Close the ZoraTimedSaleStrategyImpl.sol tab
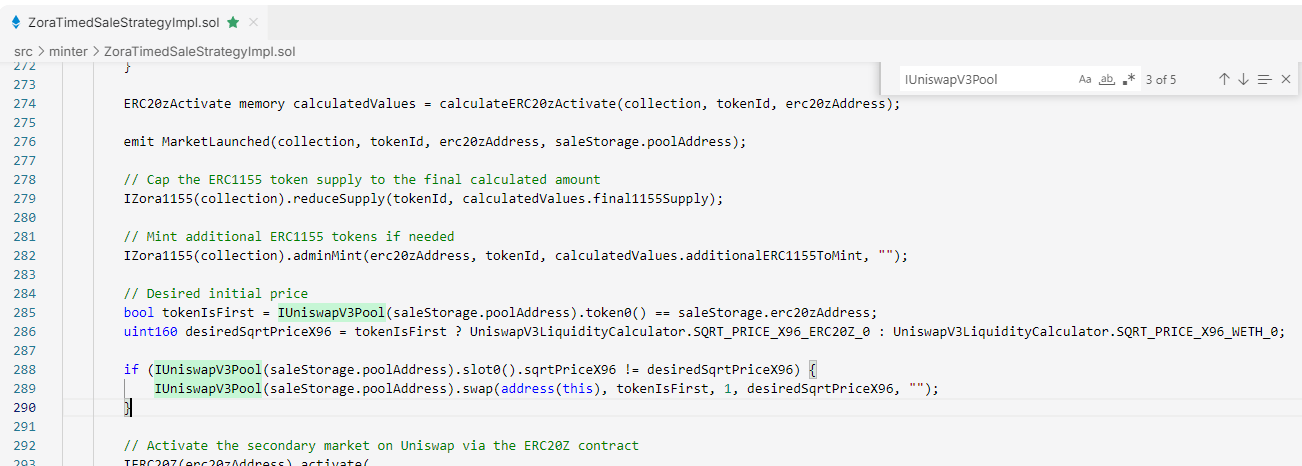 (x=254, y=21)
